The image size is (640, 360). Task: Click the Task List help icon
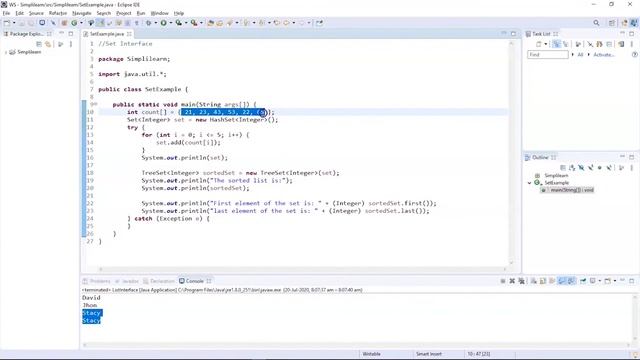pos(635,55)
